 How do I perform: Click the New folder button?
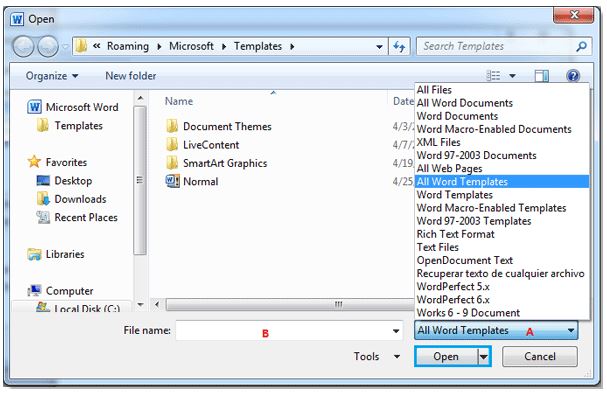pos(131,76)
